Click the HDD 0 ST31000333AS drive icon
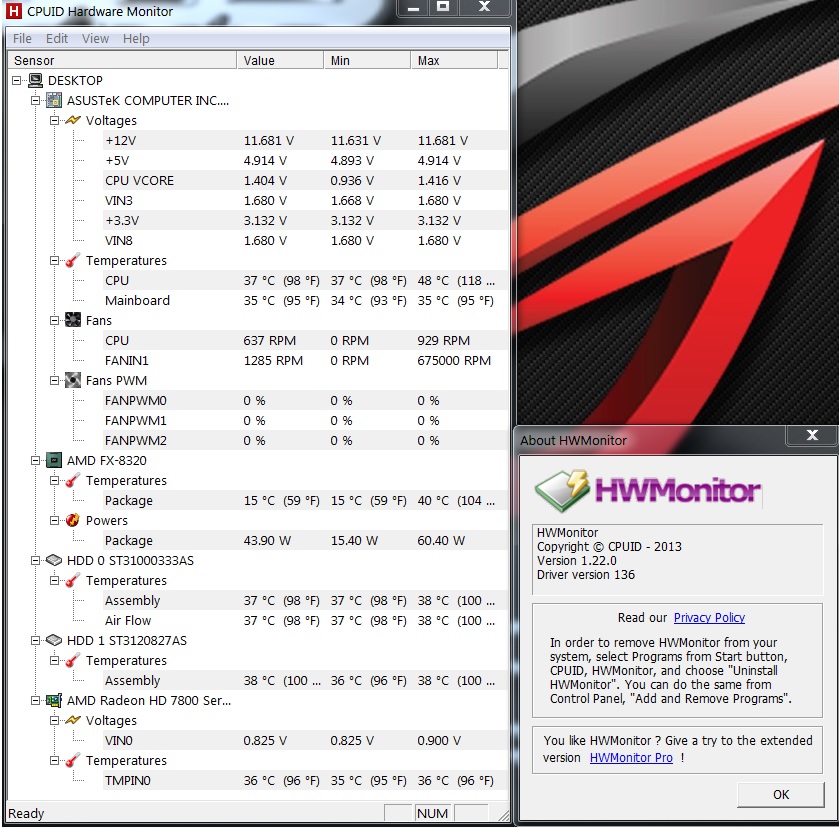Image resolution: width=839 pixels, height=828 pixels. [x=54, y=560]
